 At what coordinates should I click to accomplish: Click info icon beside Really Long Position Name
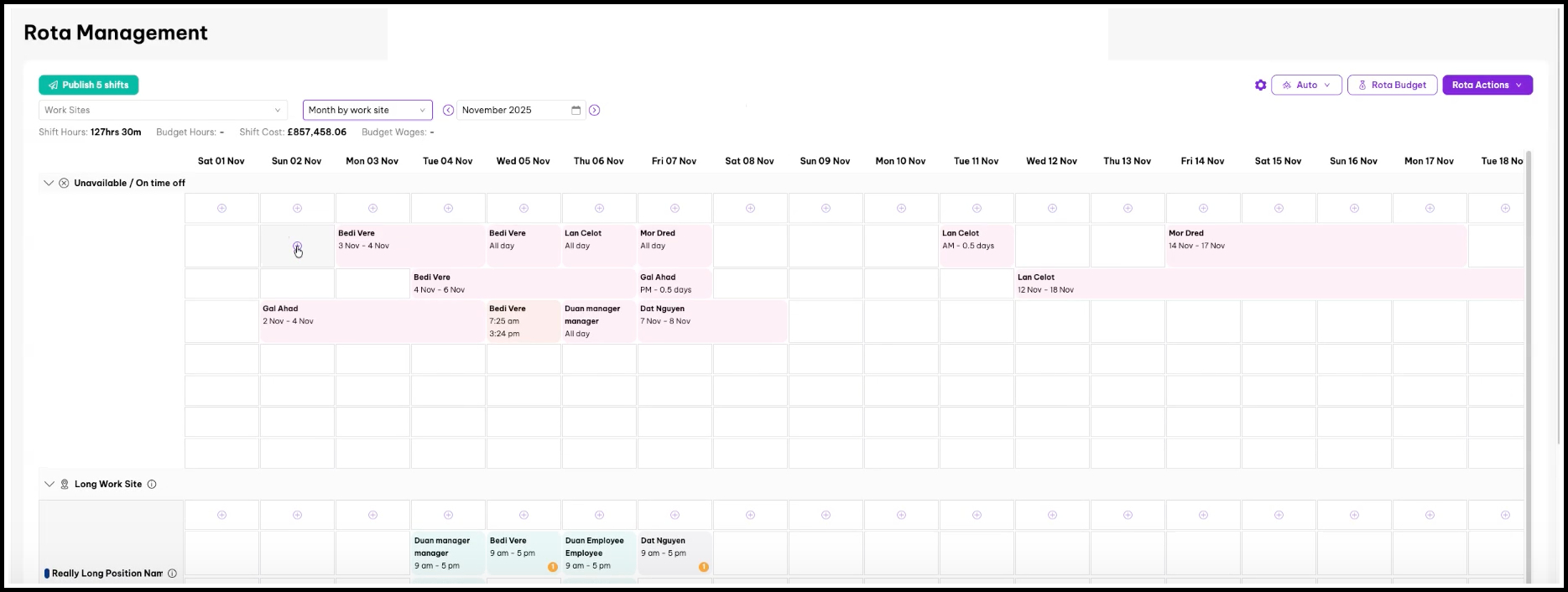[172, 574]
